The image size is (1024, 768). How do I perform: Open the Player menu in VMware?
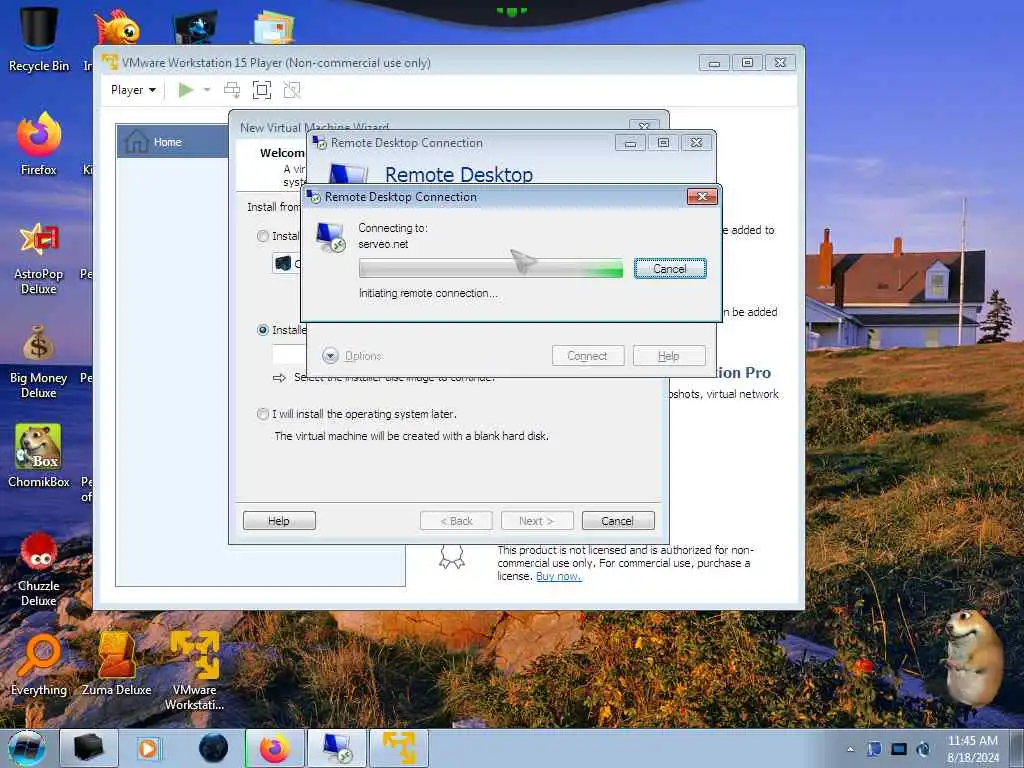[x=133, y=90]
